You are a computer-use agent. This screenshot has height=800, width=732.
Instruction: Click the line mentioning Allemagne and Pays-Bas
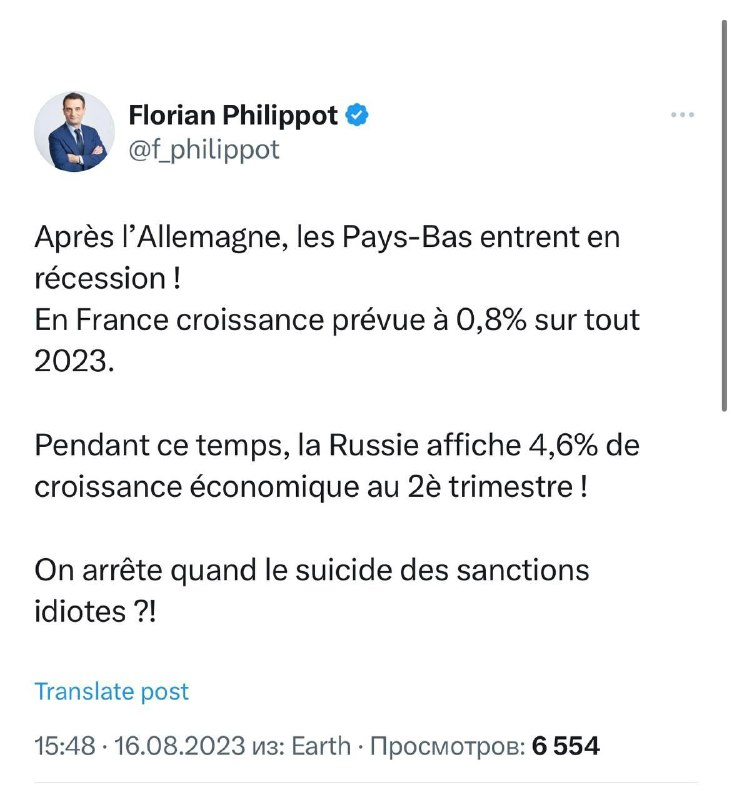point(327,238)
